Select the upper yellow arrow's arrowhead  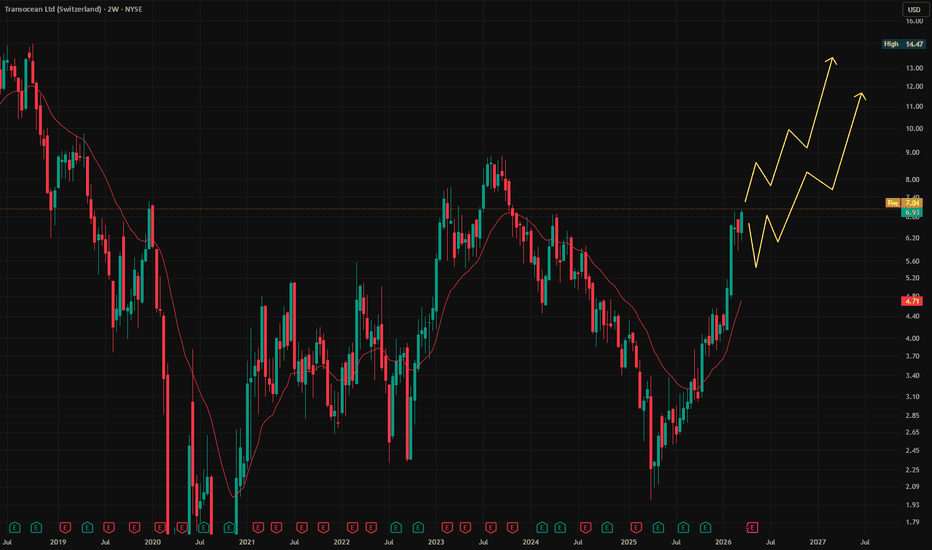coord(832,60)
